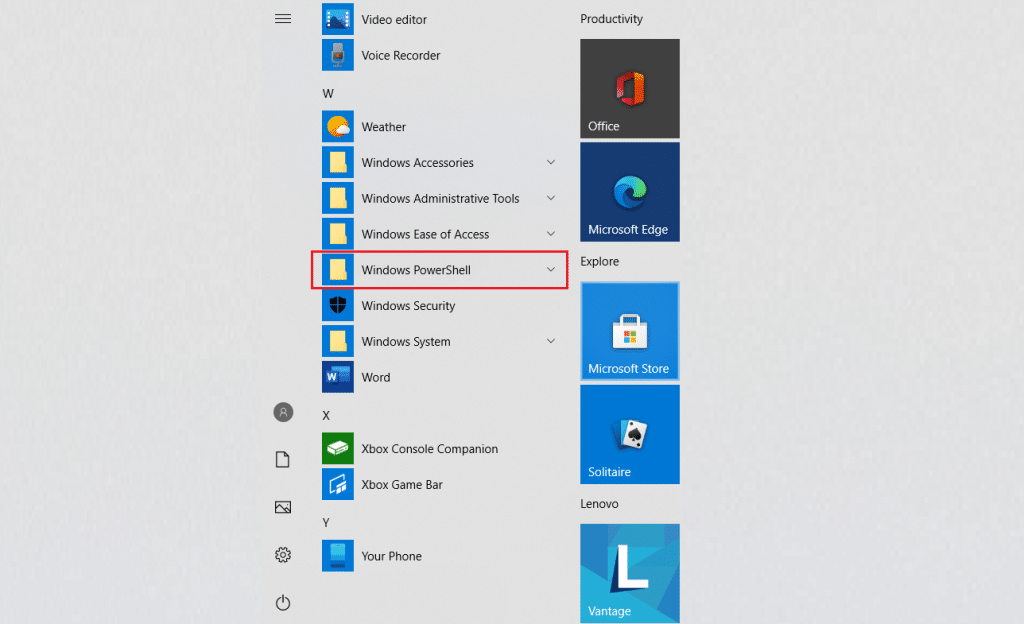Viewport: 1024px width, 624px height.
Task: Click the Power button icon
Action: [283, 602]
